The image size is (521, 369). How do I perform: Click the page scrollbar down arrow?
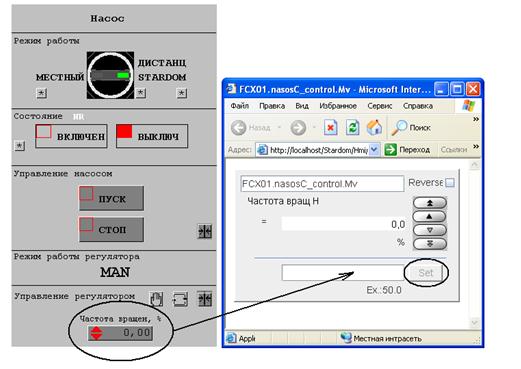point(475,322)
